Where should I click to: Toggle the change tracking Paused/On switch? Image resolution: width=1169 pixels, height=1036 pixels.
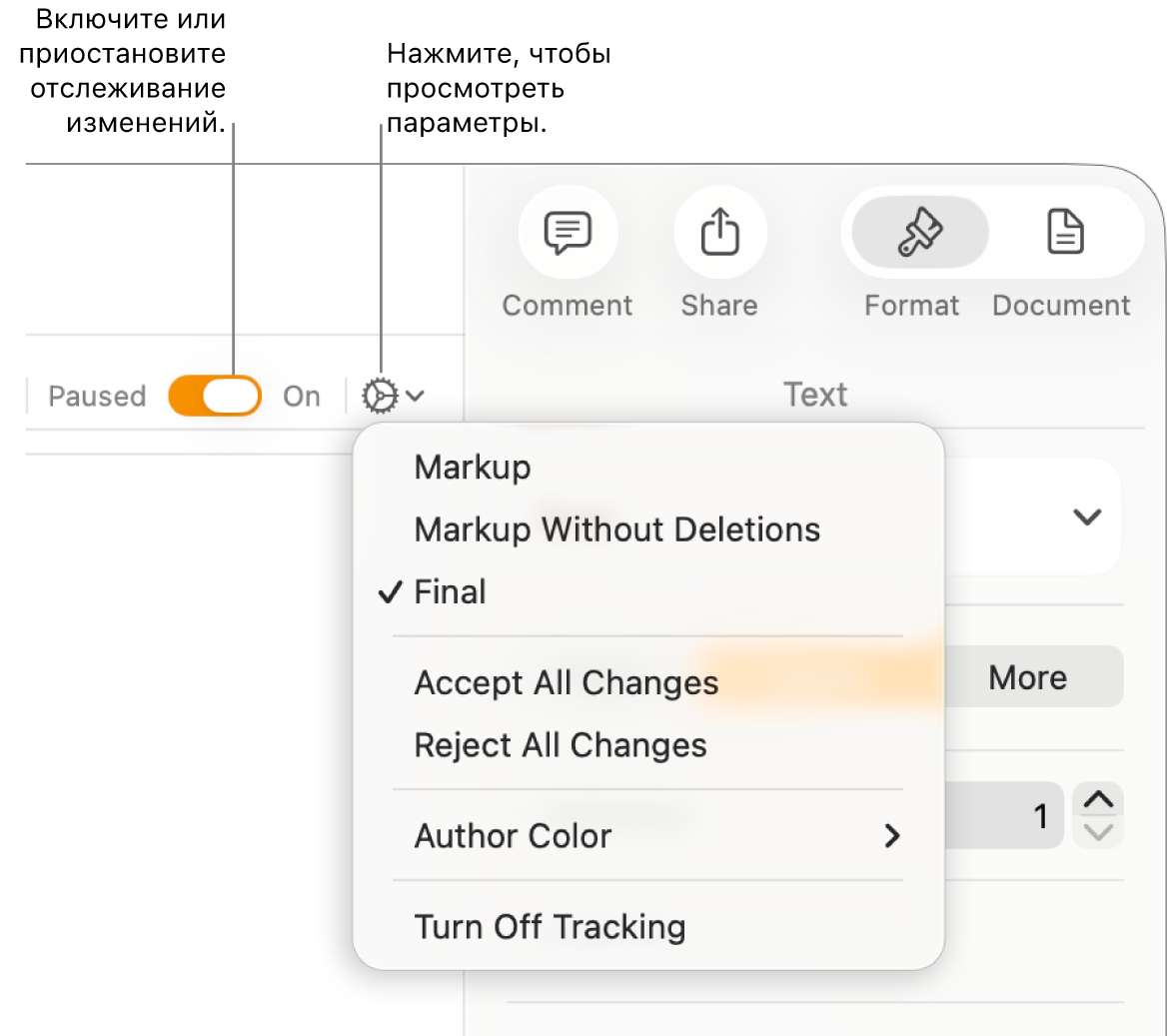pos(215,397)
